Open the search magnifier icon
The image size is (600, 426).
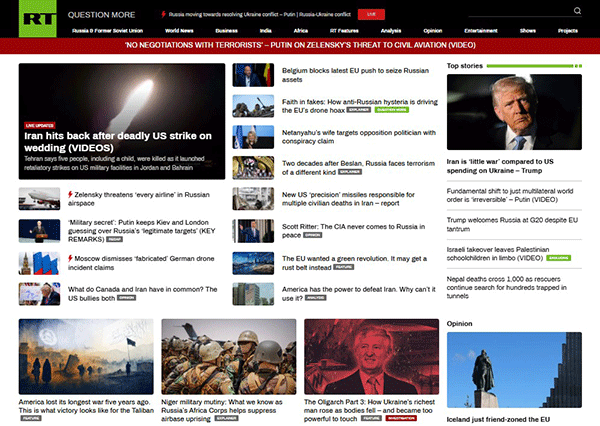point(577,11)
